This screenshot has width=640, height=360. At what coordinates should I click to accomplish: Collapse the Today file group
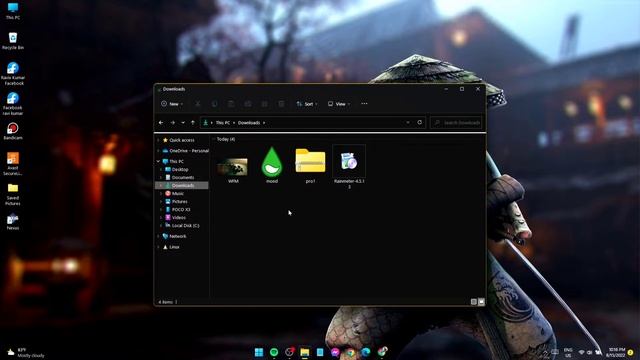click(x=214, y=139)
